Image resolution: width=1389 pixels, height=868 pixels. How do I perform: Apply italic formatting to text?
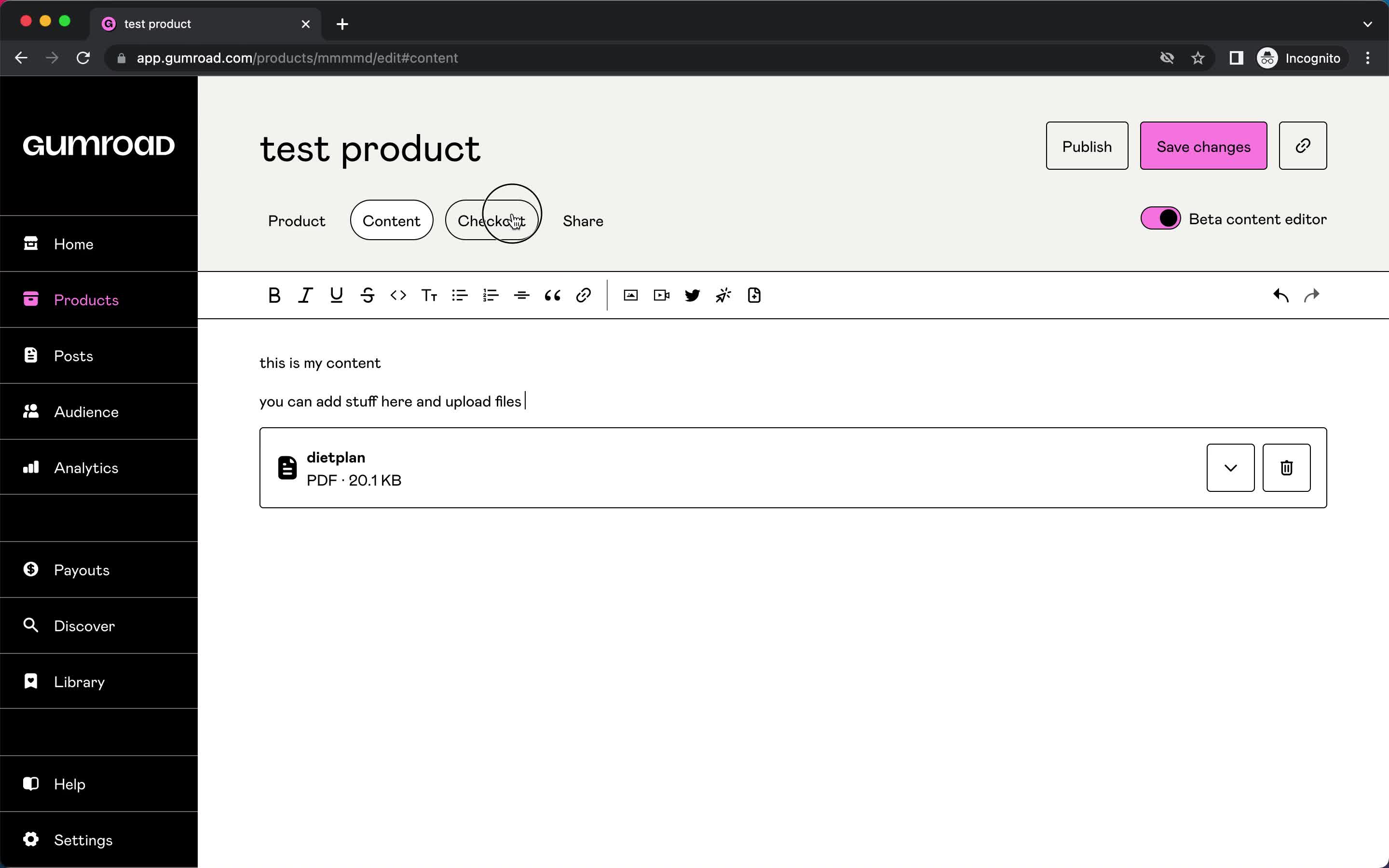pyautogui.click(x=306, y=295)
